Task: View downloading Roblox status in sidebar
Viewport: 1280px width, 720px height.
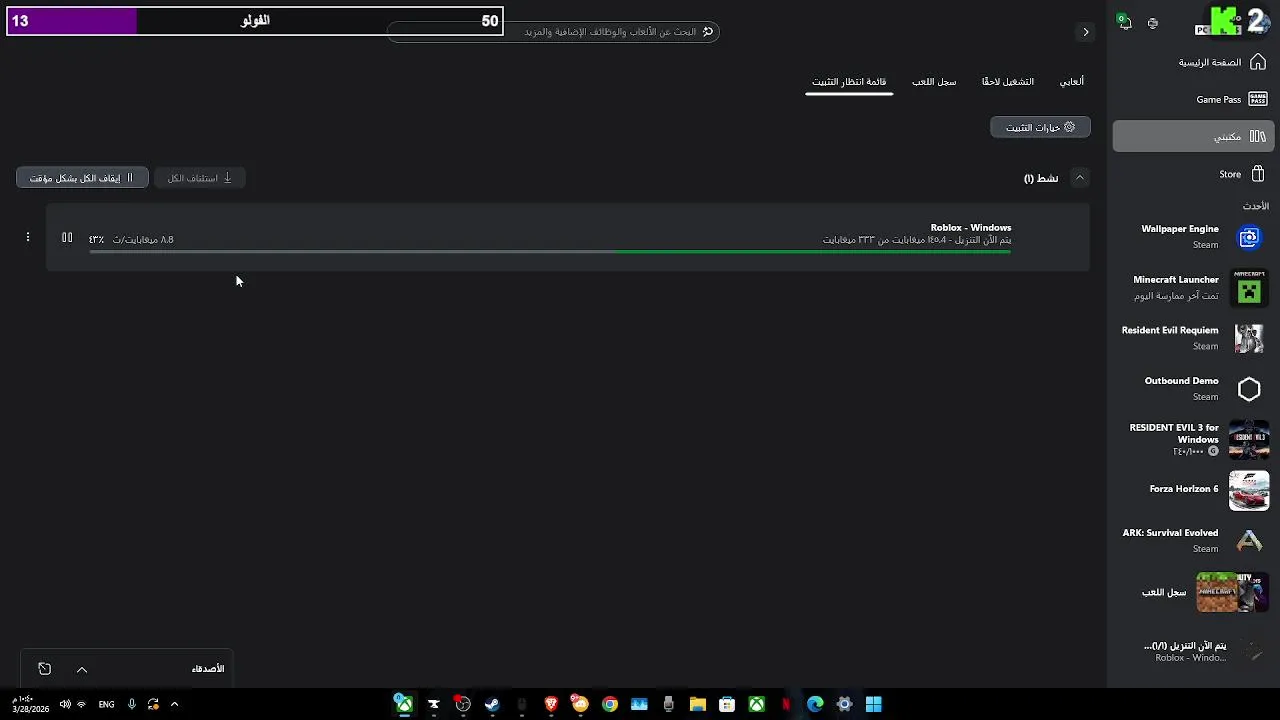Action: click(1192, 651)
